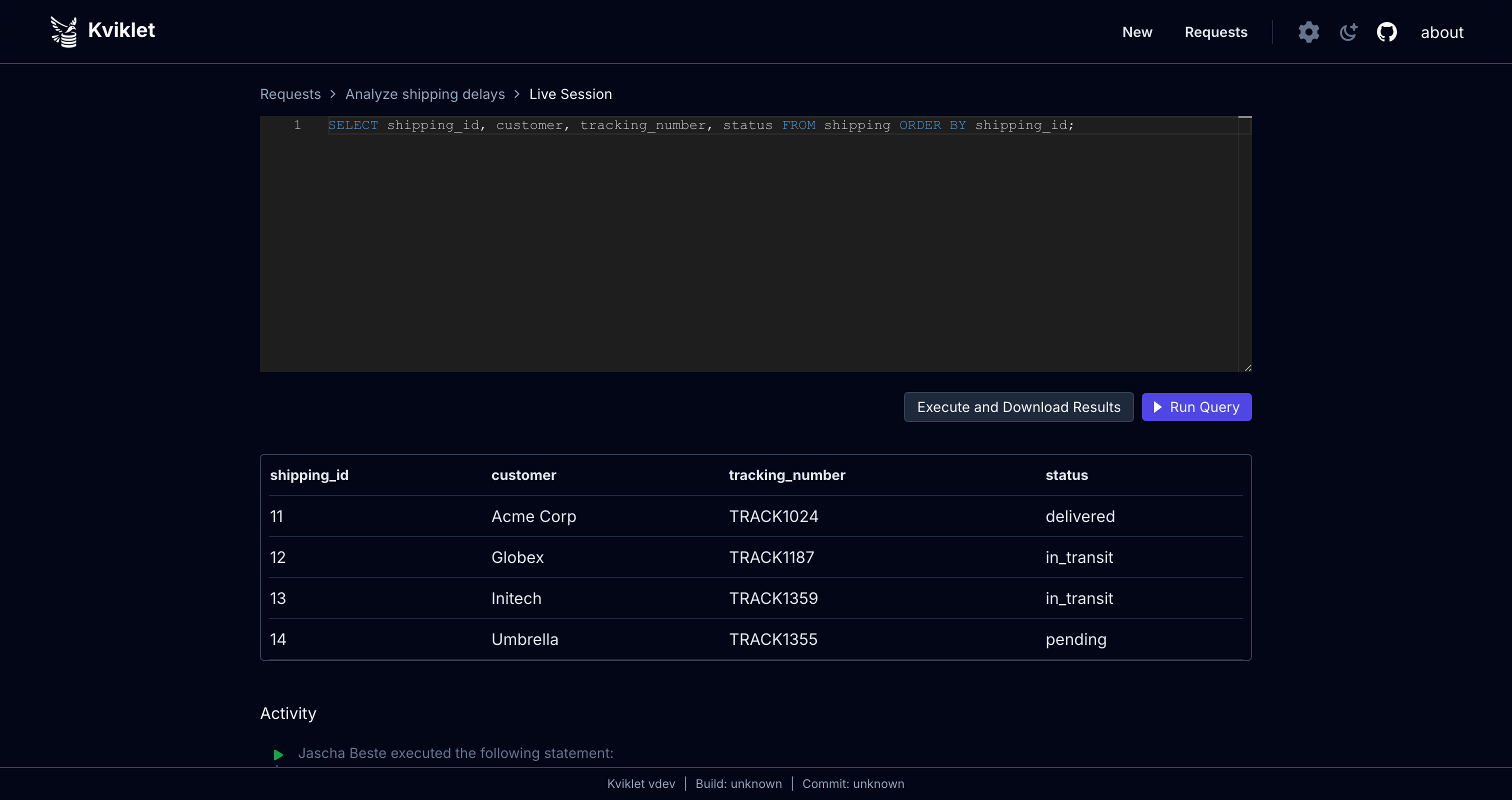This screenshot has width=1512, height=800.
Task: Click Jascha Beste executed statement entry
Action: coord(455,753)
